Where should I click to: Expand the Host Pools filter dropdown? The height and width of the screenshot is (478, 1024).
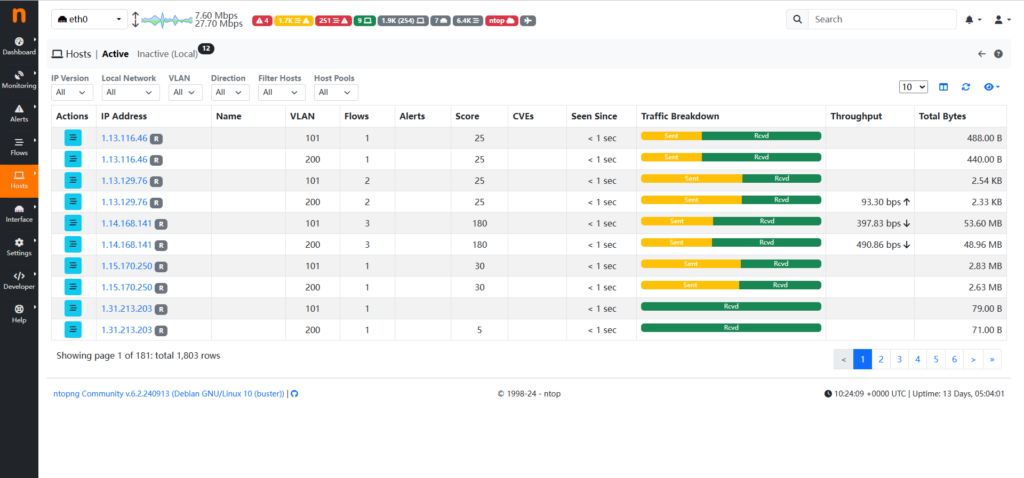335,92
